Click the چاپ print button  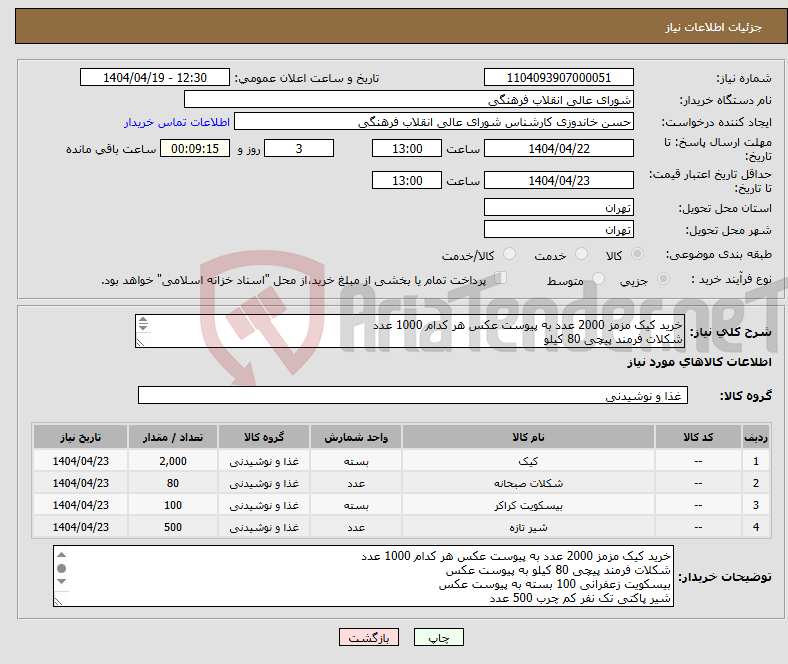click(x=439, y=637)
